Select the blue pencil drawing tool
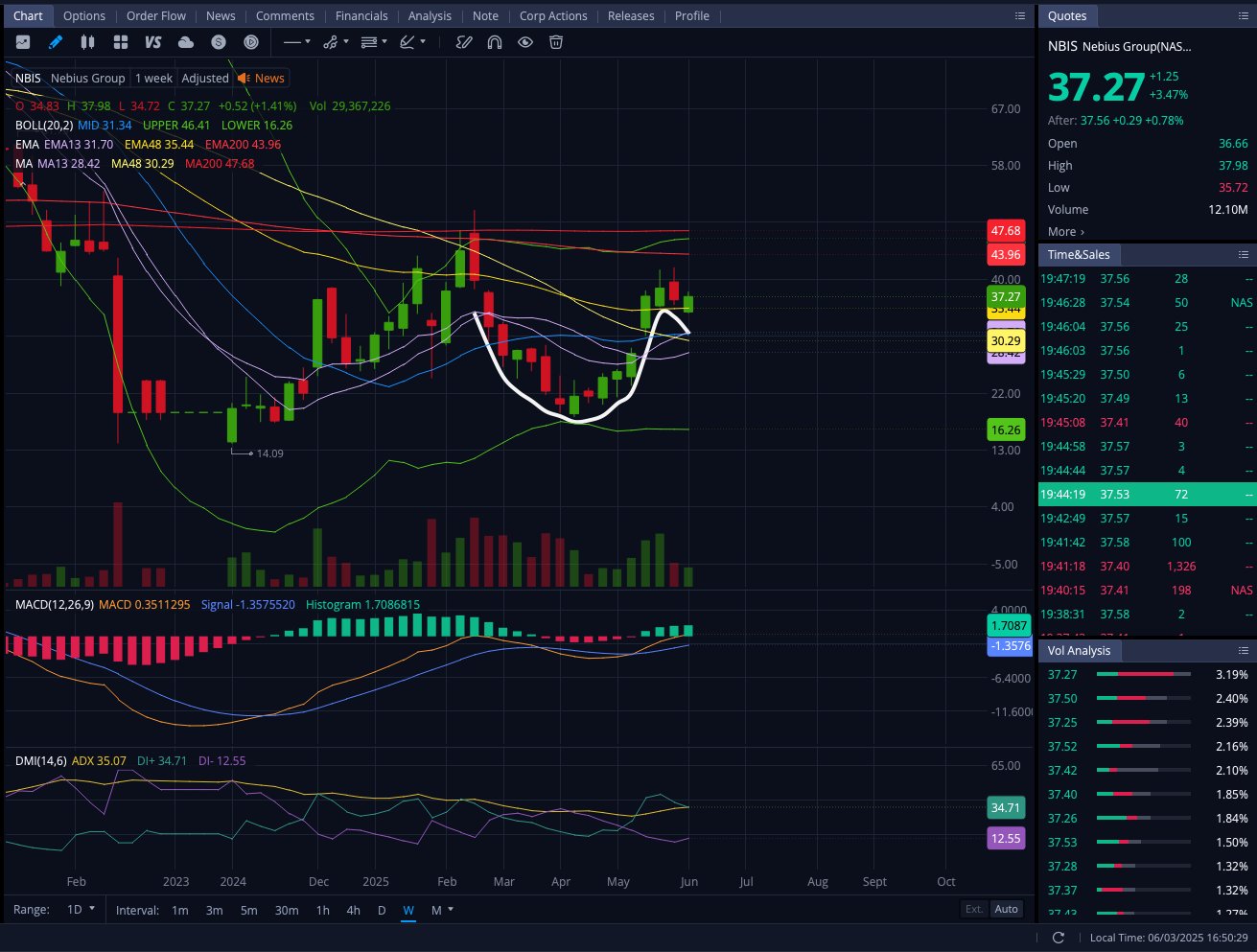The height and width of the screenshot is (952, 1257). click(x=56, y=42)
